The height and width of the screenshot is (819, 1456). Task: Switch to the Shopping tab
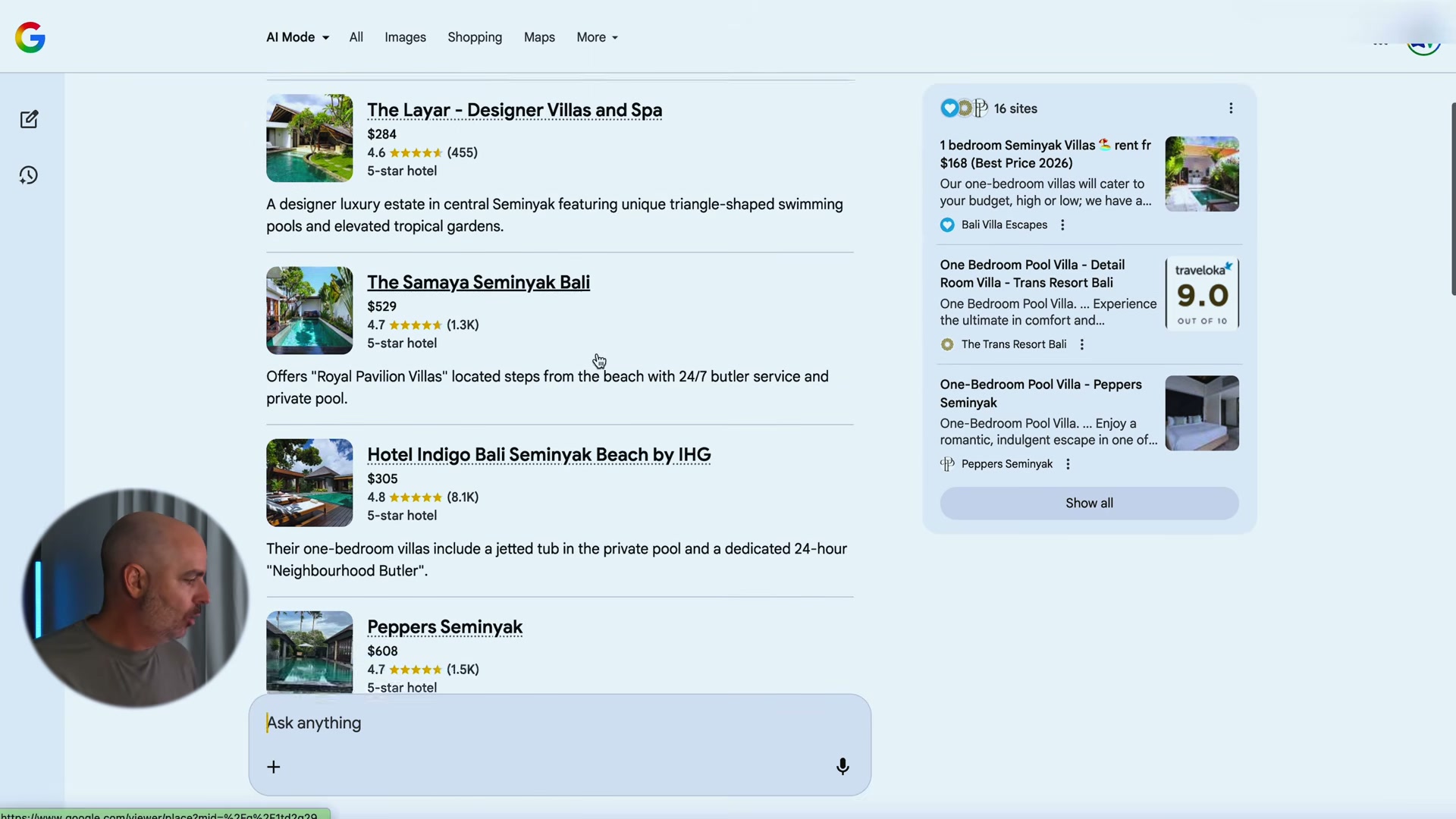[475, 37]
